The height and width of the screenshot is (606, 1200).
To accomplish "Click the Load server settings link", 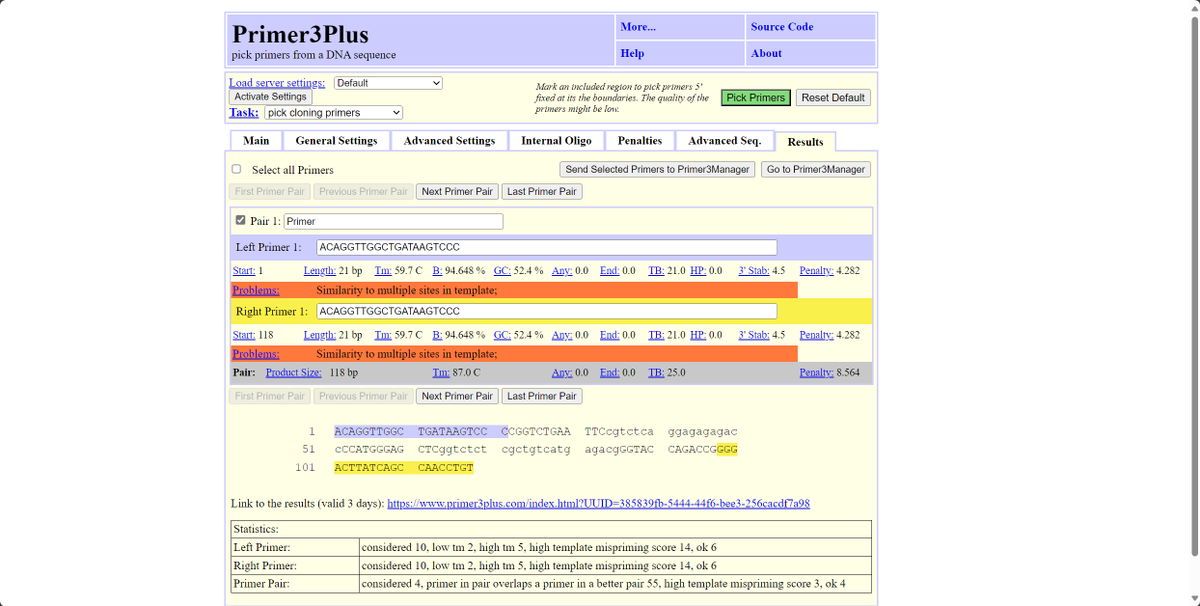I will pos(277,83).
